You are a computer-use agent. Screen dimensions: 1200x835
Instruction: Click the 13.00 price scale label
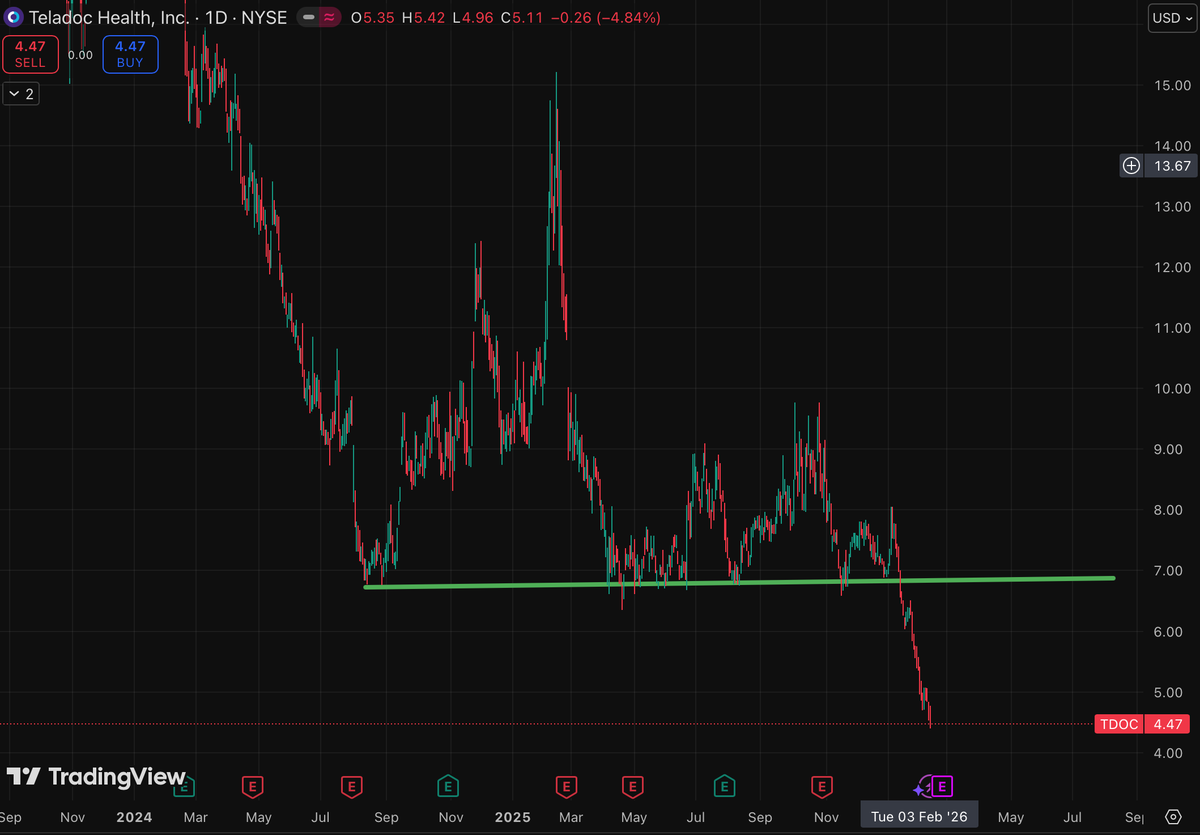tap(1170, 206)
